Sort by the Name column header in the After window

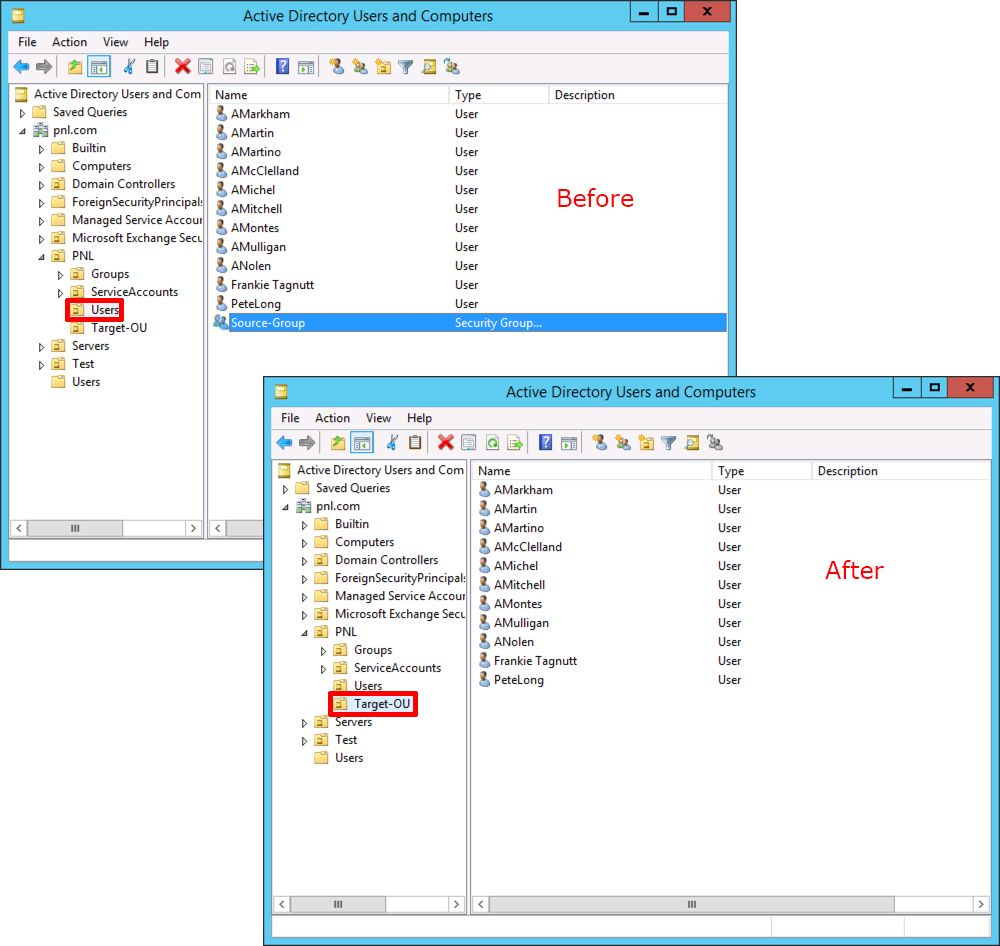click(x=590, y=471)
